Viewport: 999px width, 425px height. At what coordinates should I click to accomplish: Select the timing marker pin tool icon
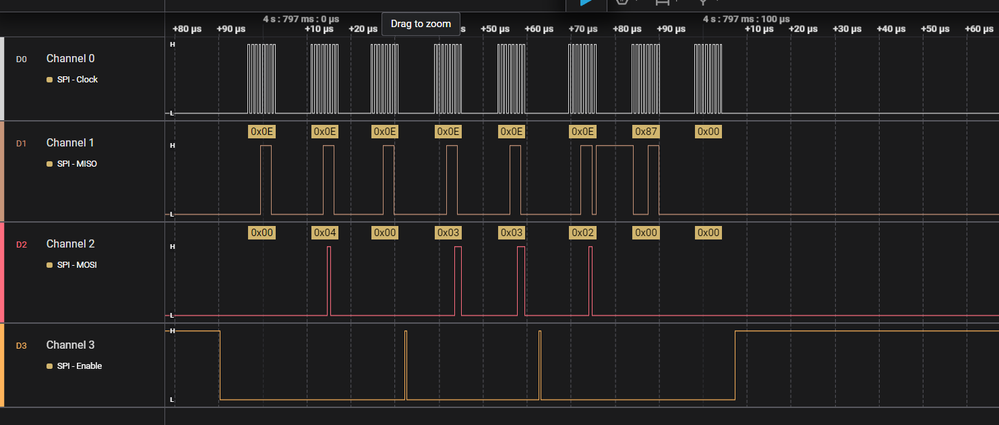[x=703, y=3]
